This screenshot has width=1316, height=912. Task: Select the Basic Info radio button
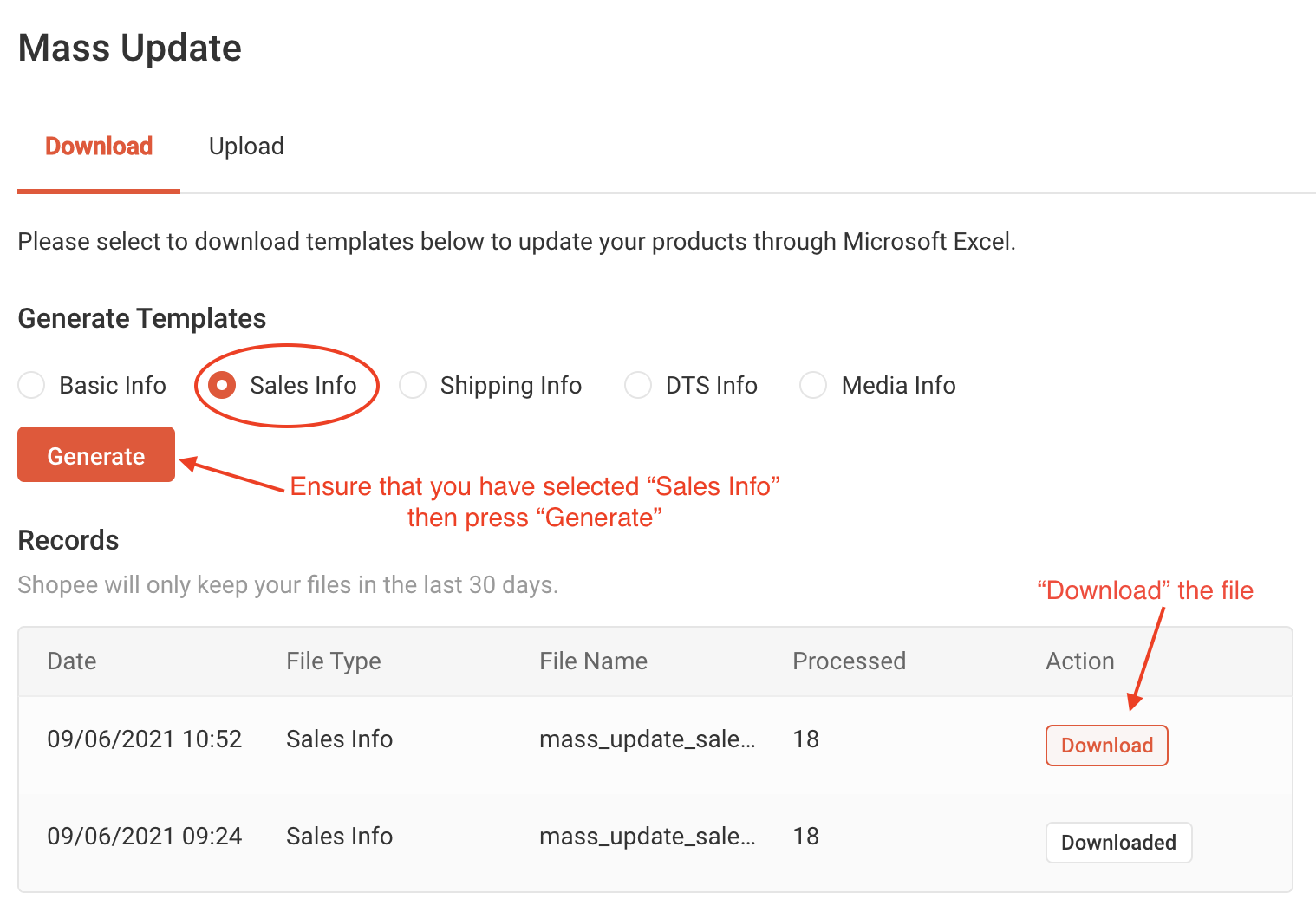tap(32, 385)
